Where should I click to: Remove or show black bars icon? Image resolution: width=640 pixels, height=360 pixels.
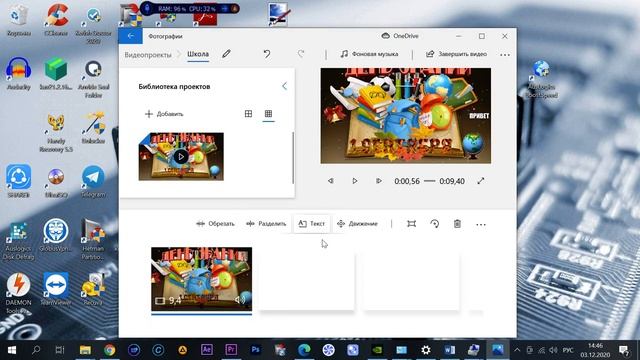tap(411, 224)
